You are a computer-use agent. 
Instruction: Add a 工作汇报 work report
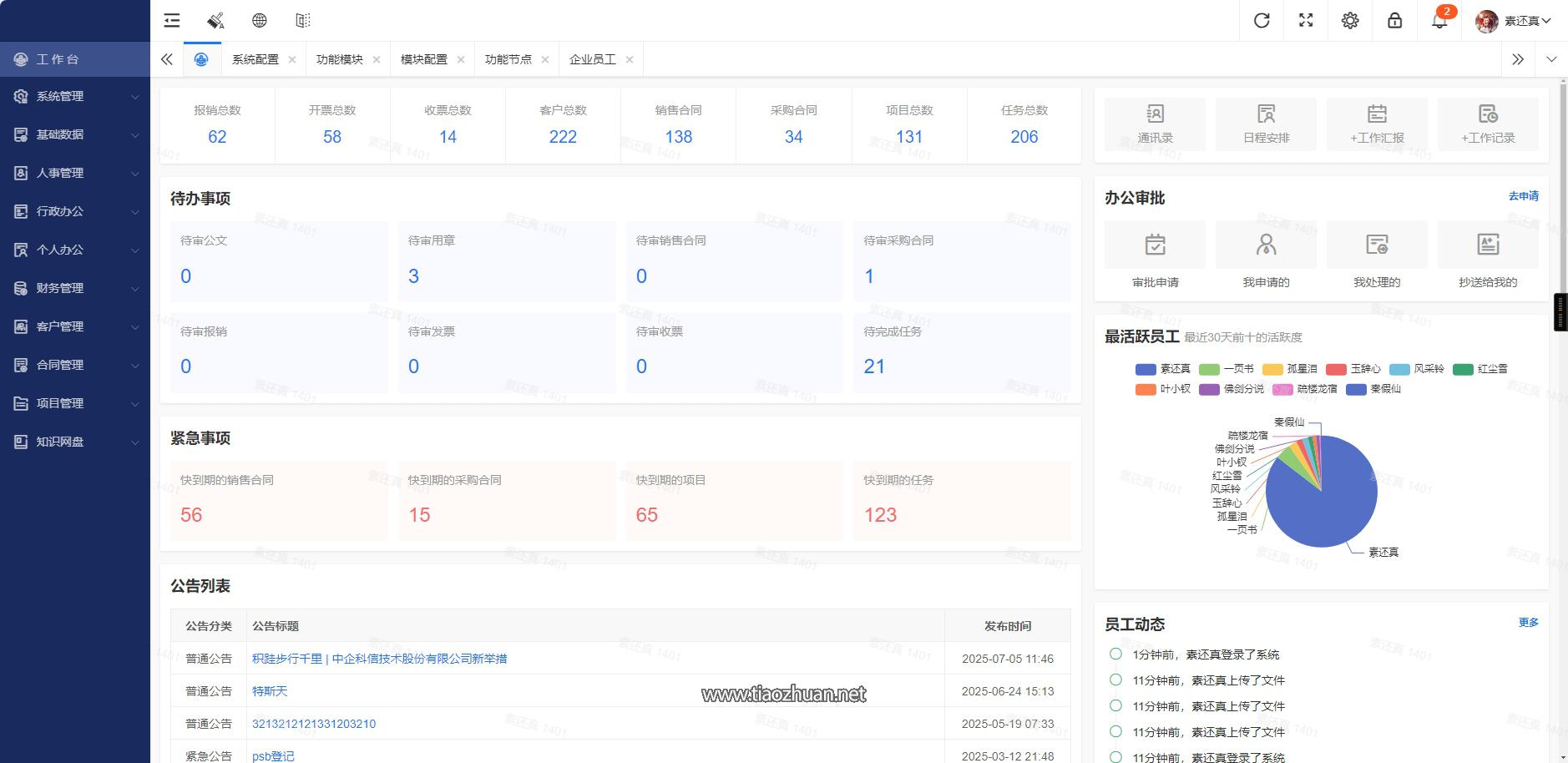pyautogui.click(x=1377, y=124)
